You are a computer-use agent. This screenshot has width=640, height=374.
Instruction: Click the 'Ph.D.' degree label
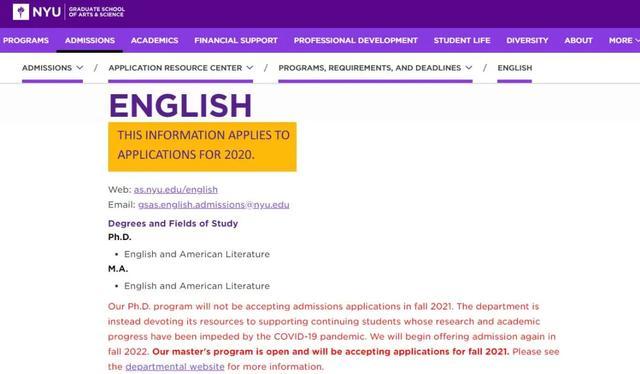click(120, 237)
